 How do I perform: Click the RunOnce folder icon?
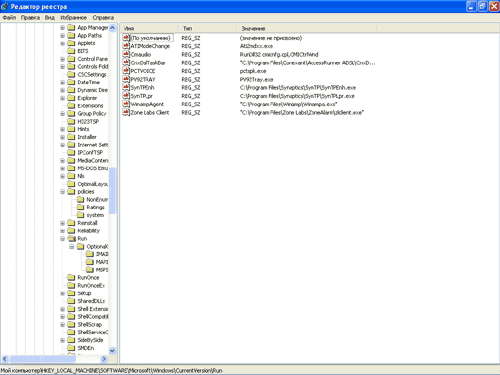(x=71, y=278)
